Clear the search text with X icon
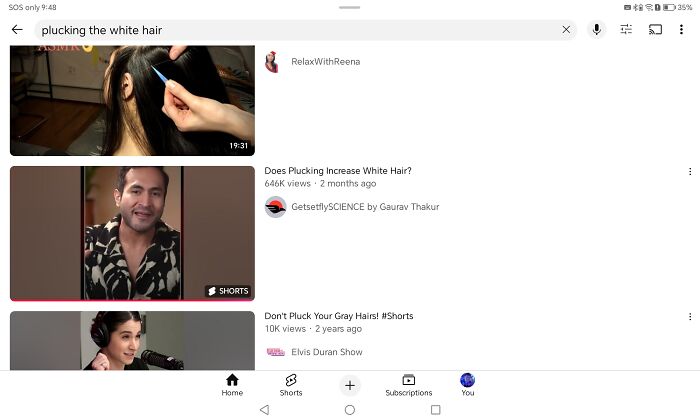 [x=566, y=30]
